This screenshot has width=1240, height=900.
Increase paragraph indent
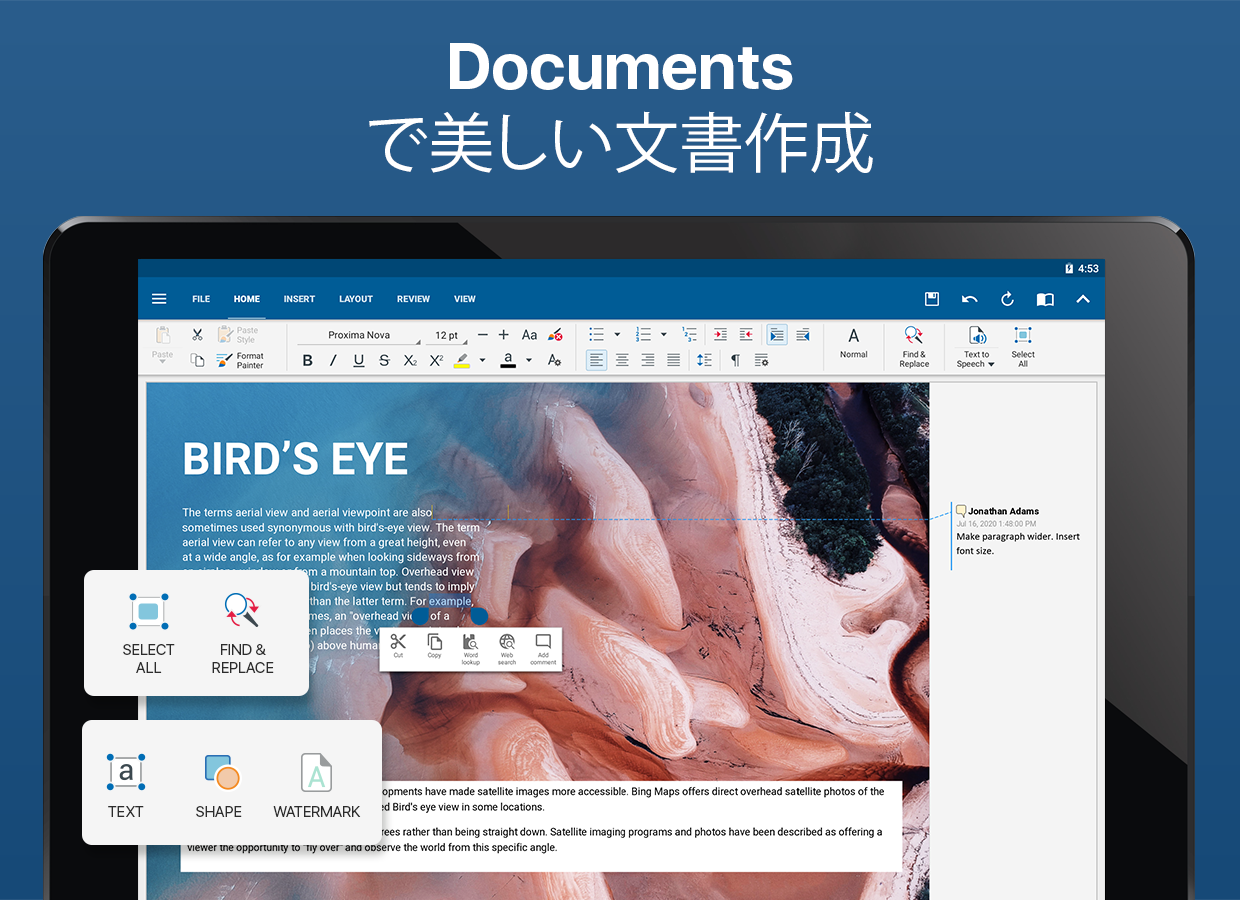coord(720,335)
